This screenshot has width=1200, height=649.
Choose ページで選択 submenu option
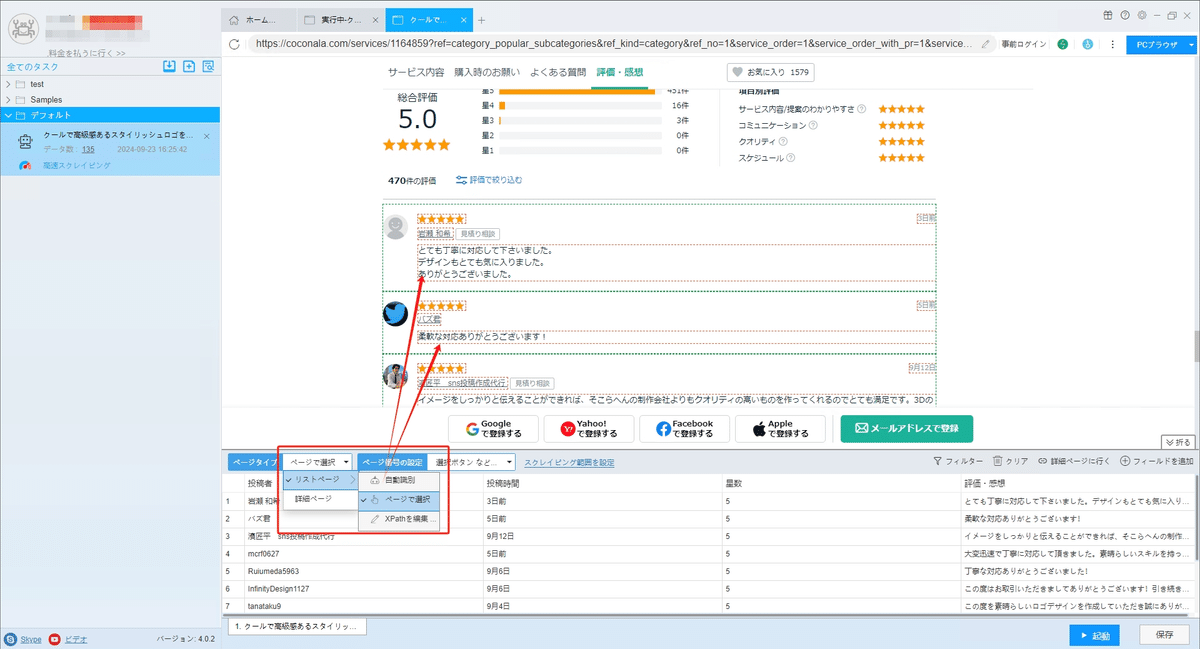399,499
